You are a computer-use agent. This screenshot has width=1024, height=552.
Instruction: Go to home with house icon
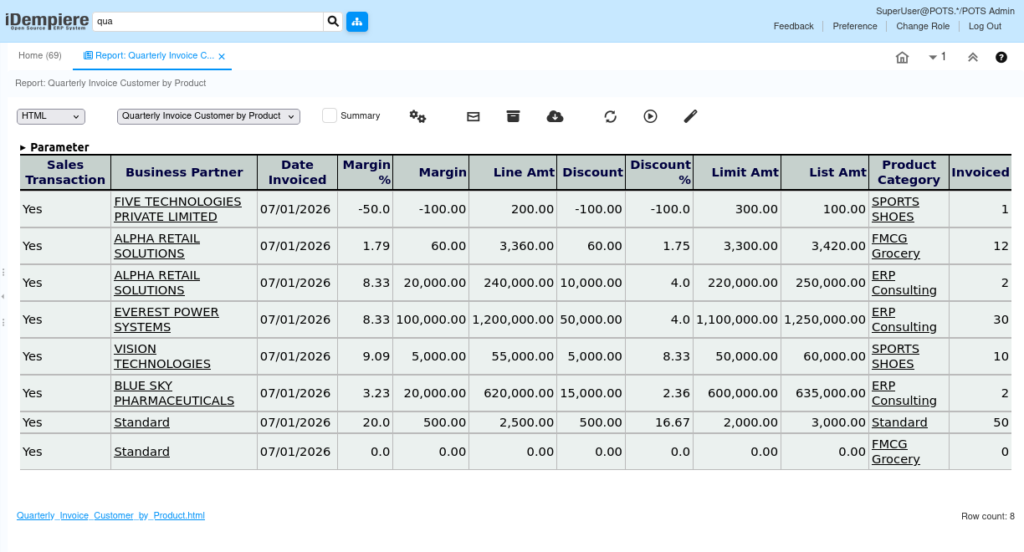tap(902, 57)
